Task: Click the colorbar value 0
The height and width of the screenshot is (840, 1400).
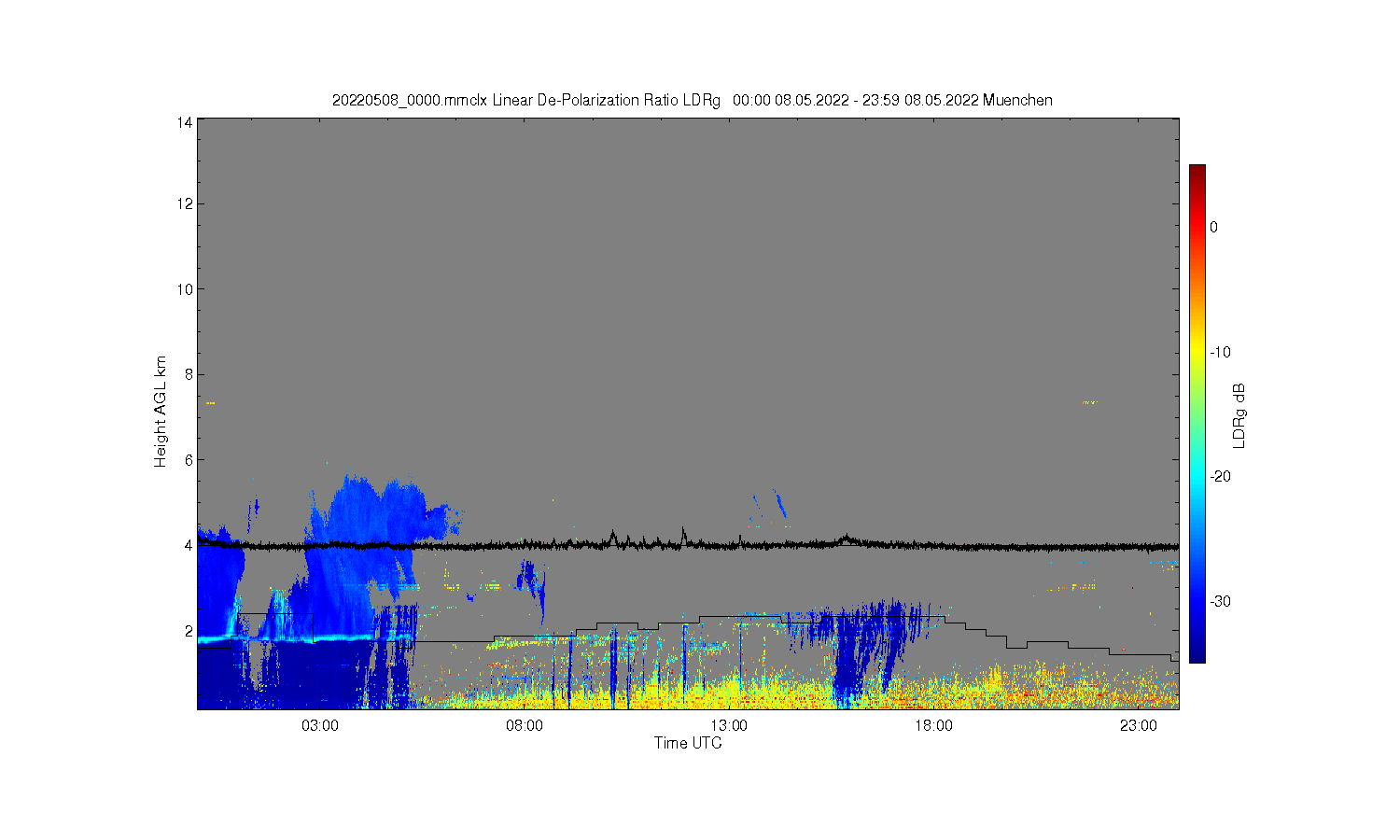Action: coord(1213,227)
